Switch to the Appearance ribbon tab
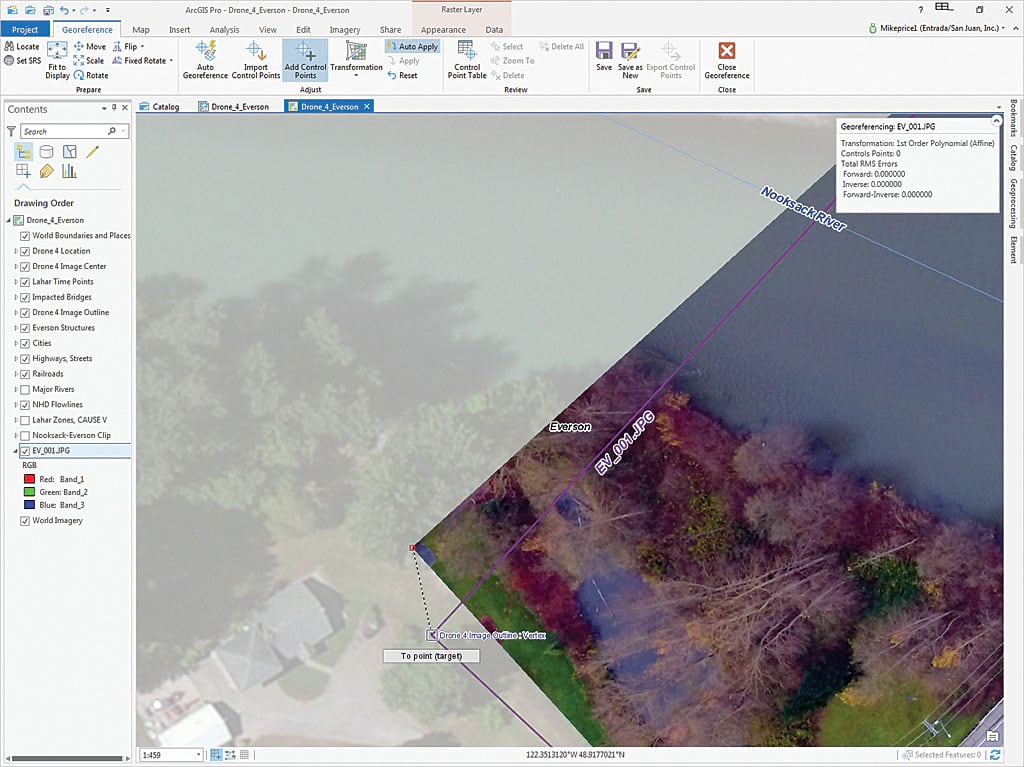 point(443,29)
